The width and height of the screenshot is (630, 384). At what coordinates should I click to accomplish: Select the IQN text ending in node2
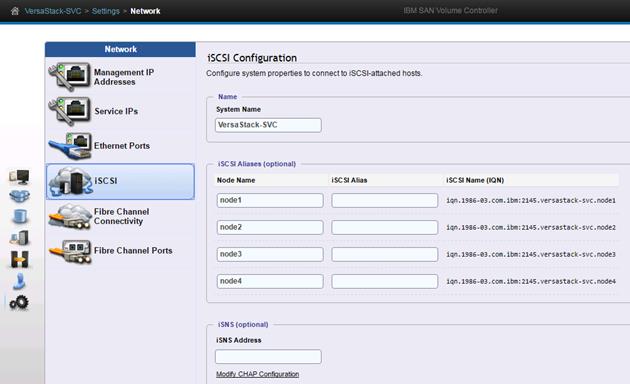pyautogui.click(x=531, y=227)
